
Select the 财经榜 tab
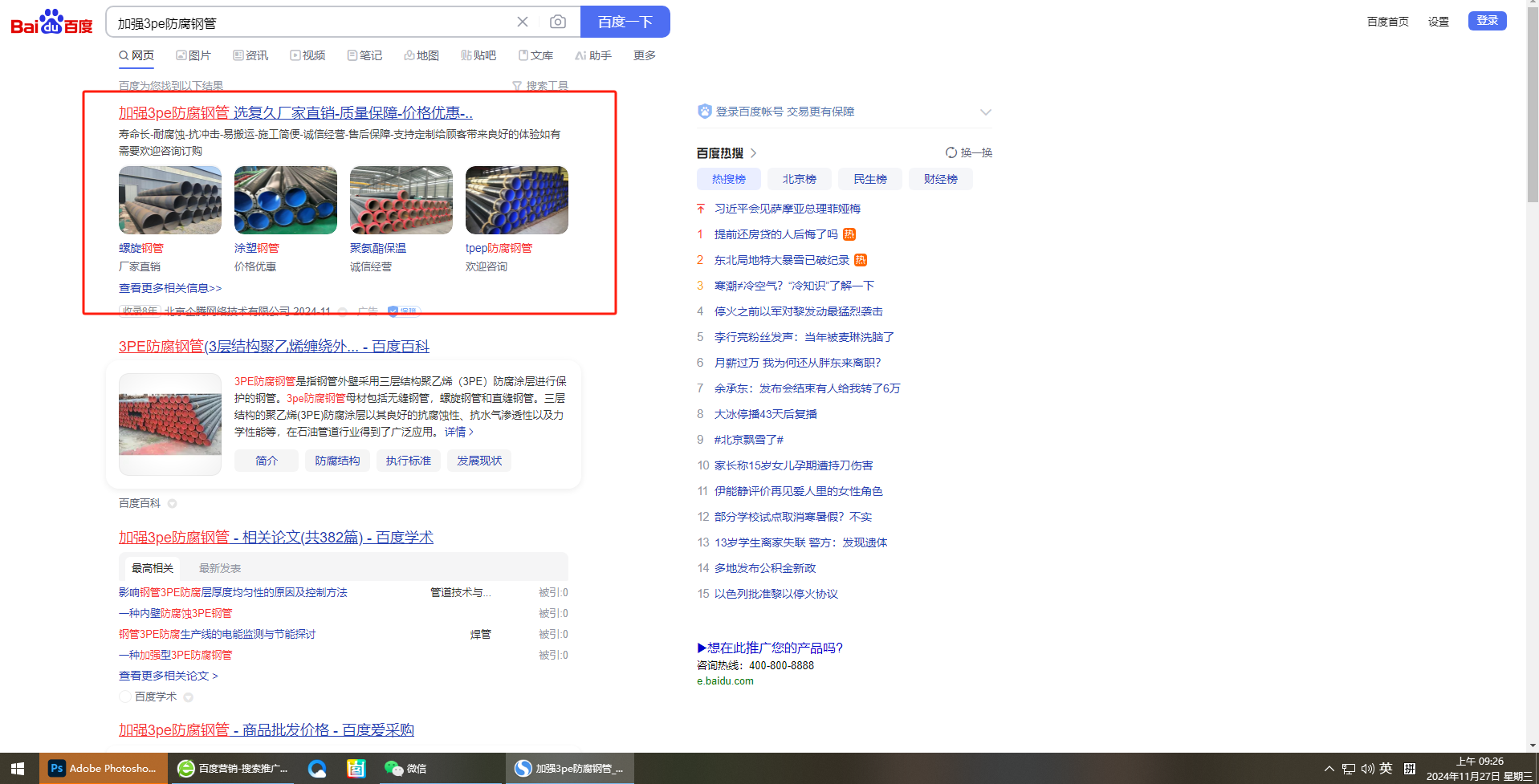pyautogui.click(x=941, y=179)
